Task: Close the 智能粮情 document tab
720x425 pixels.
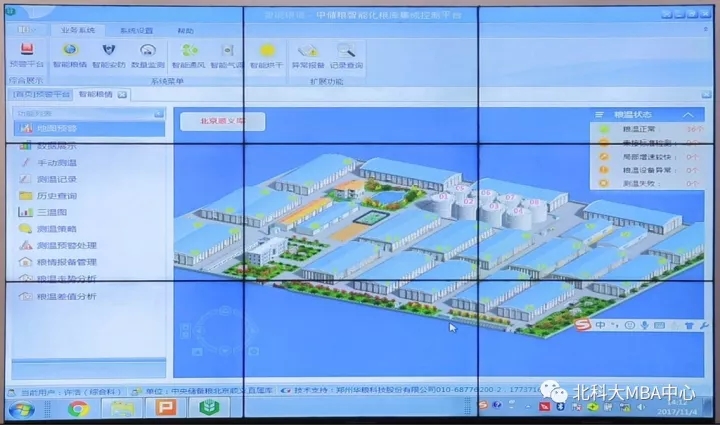Action: (122, 94)
